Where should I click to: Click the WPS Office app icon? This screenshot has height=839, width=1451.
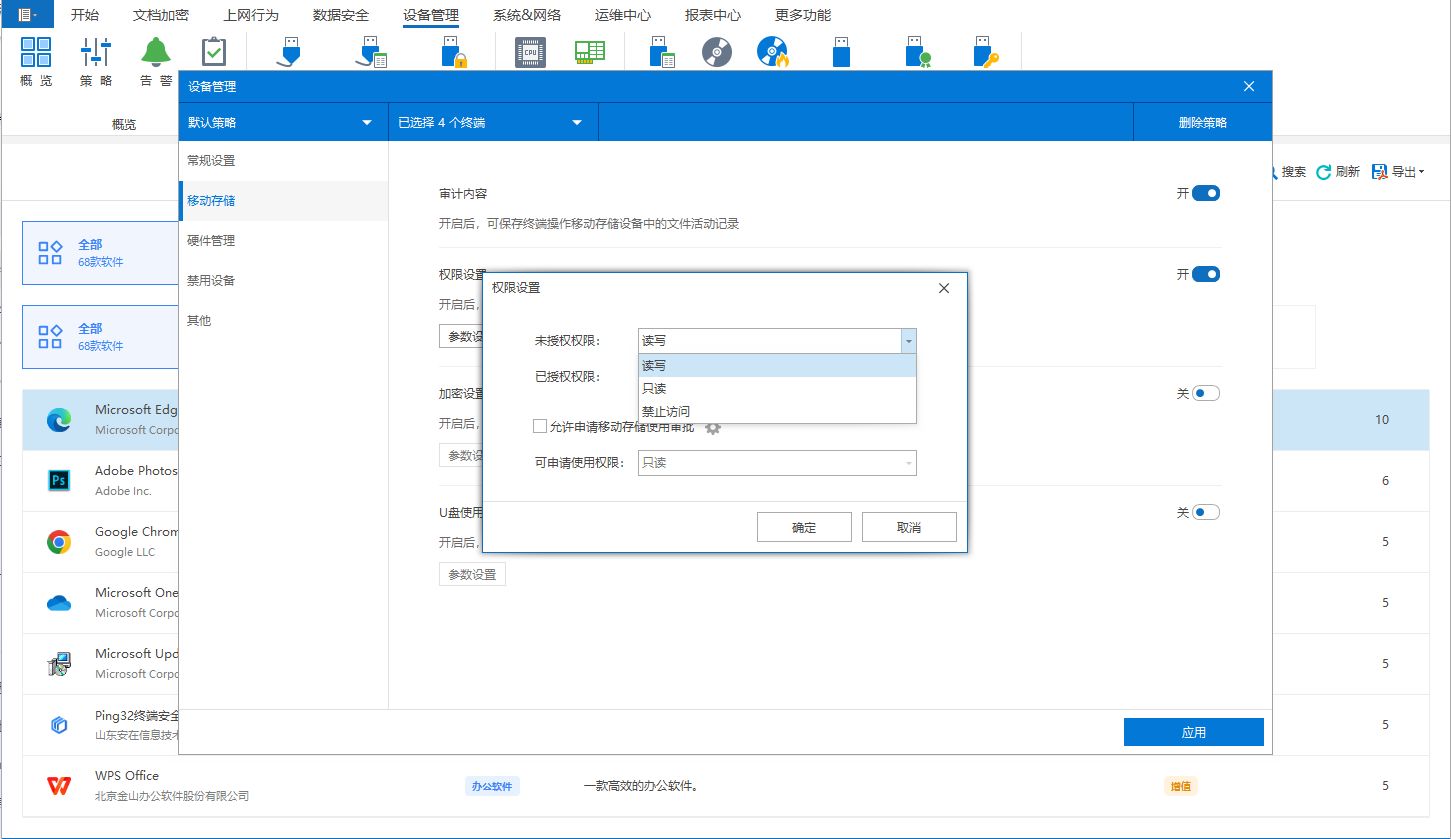click(x=59, y=786)
